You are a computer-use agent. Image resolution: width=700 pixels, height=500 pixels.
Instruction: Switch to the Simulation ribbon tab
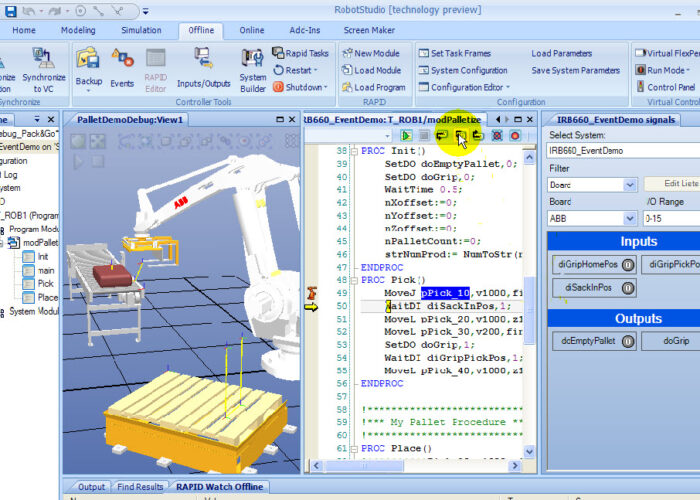pos(141,30)
